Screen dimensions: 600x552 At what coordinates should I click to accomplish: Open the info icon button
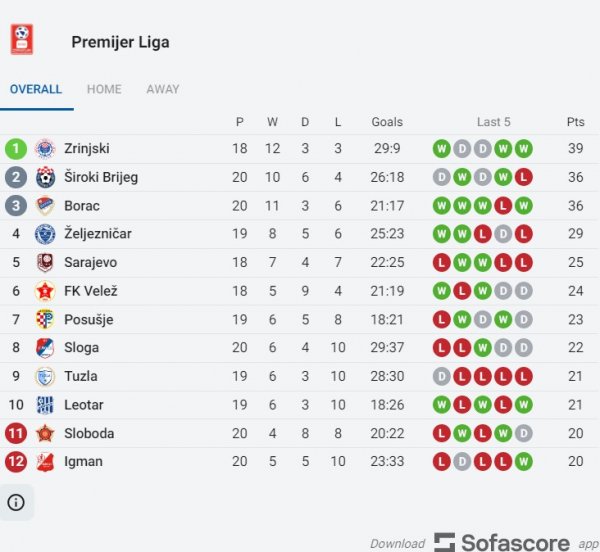[x=16, y=502]
